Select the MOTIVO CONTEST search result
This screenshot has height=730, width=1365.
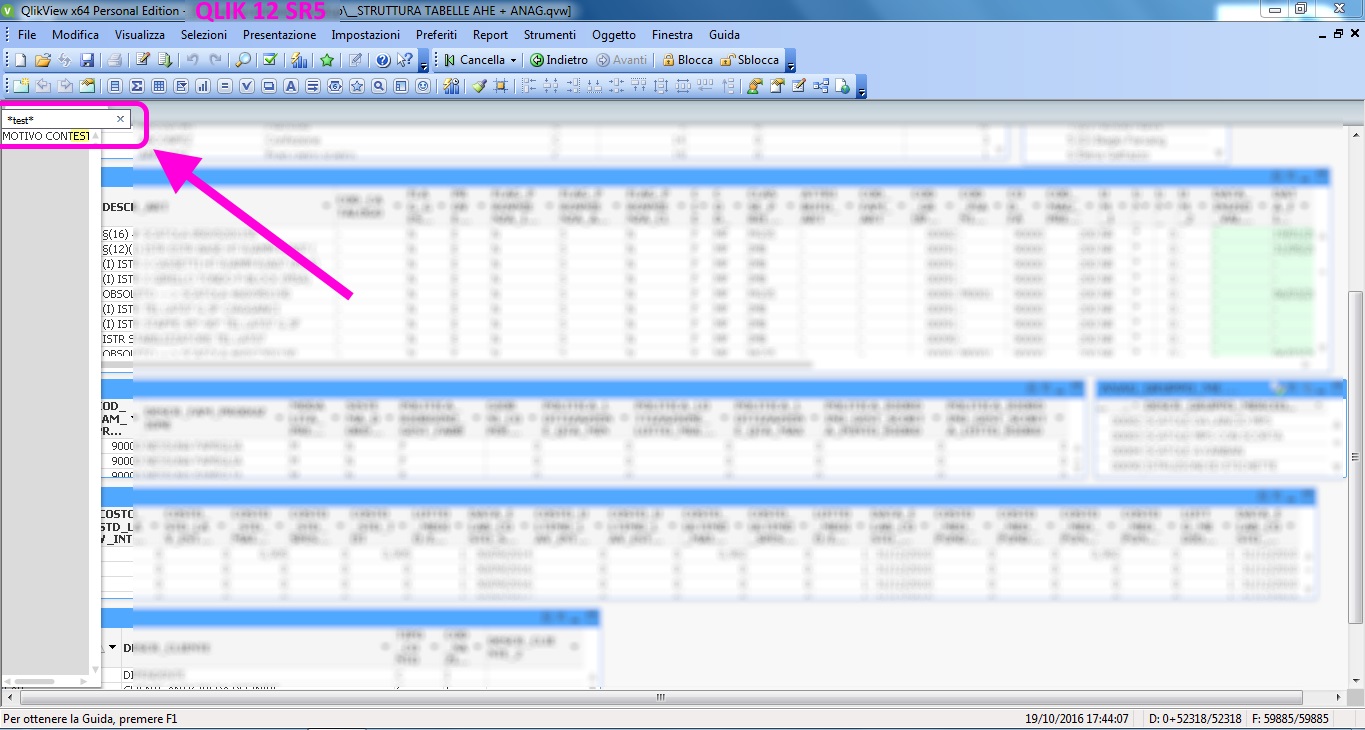pyautogui.click(x=46, y=136)
